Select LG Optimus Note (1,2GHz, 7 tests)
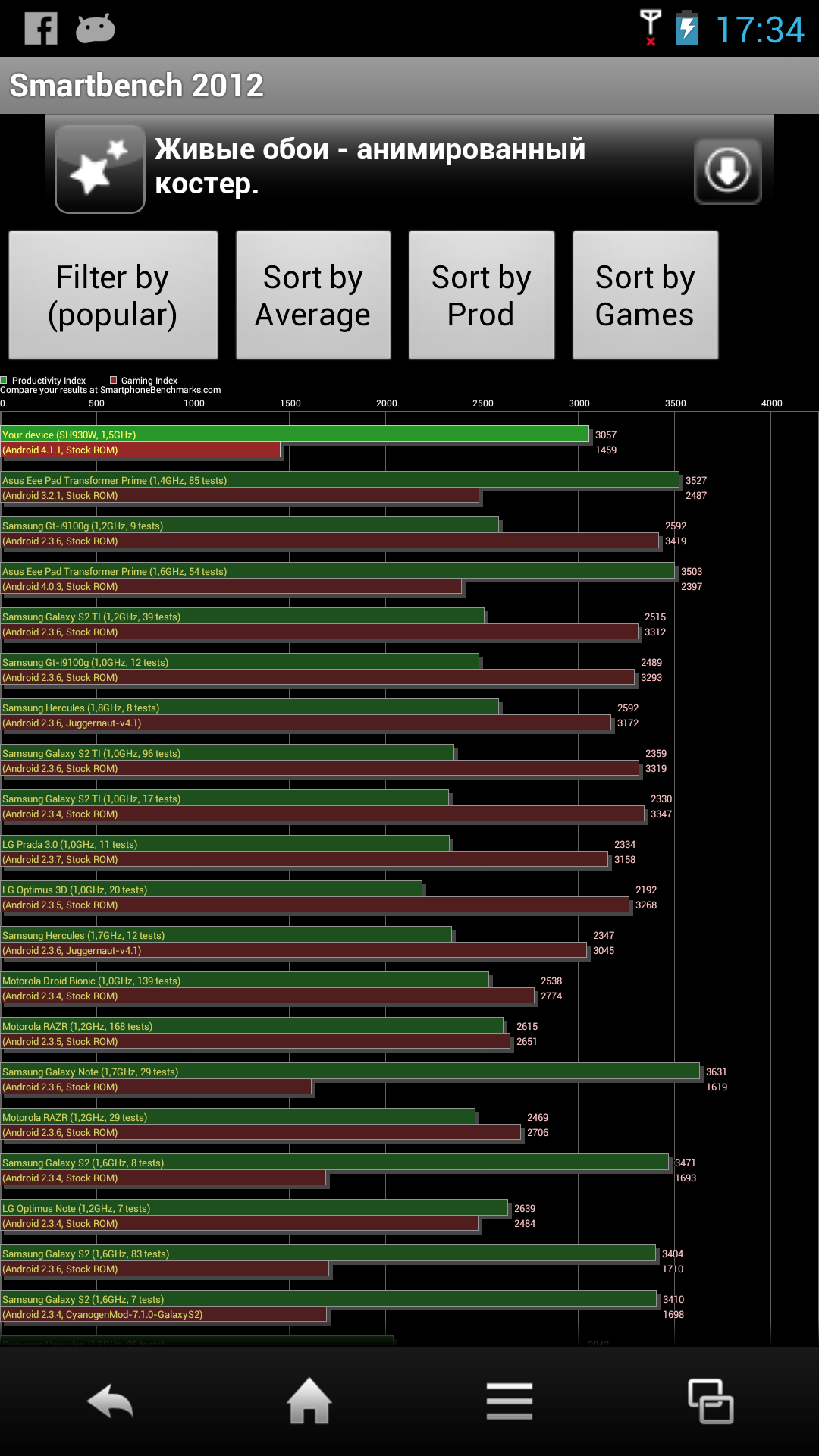 [254, 1216]
